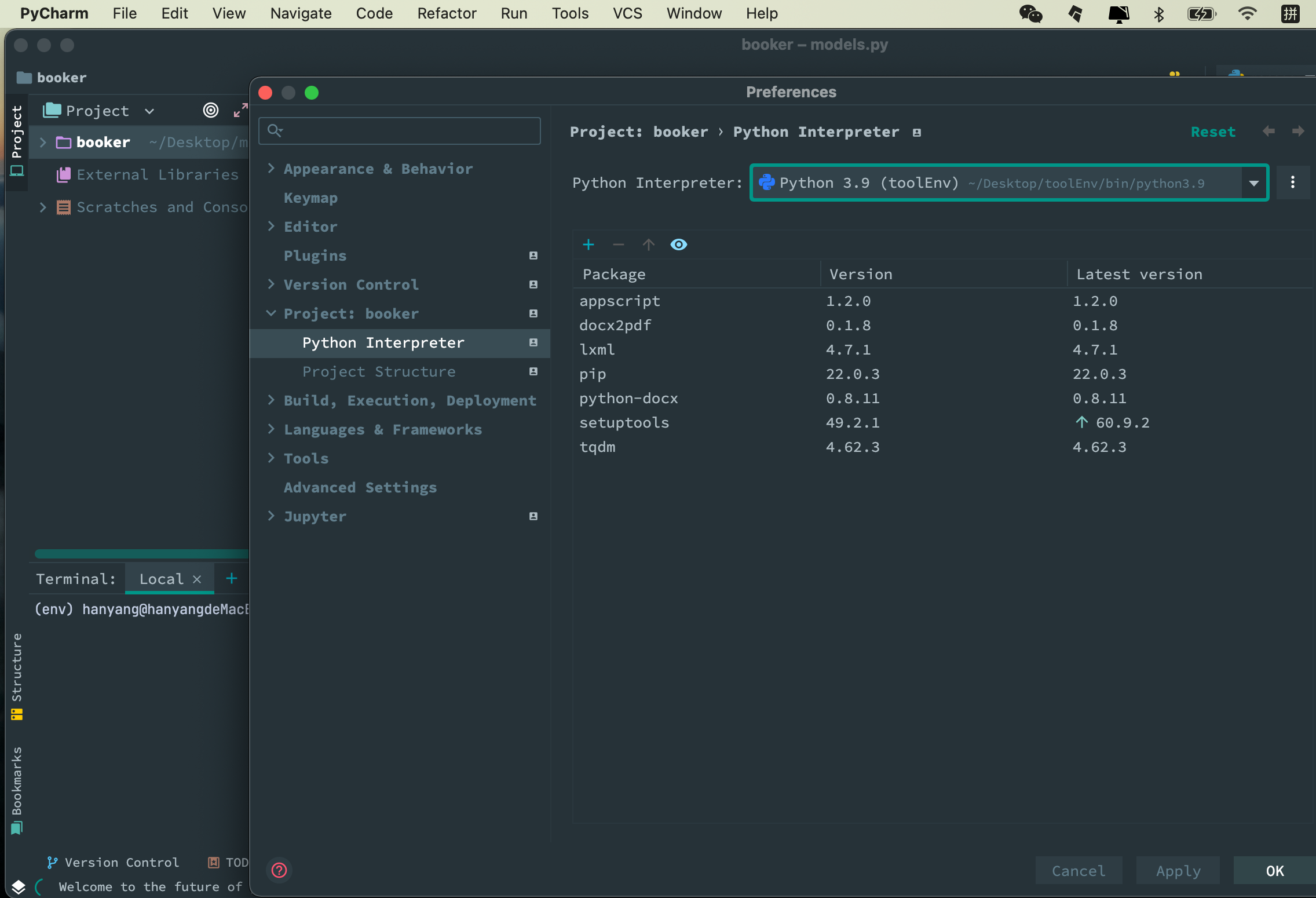This screenshot has width=1316, height=898.
Task: Open the Version Control tool window
Action: click(x=113, y=863)
